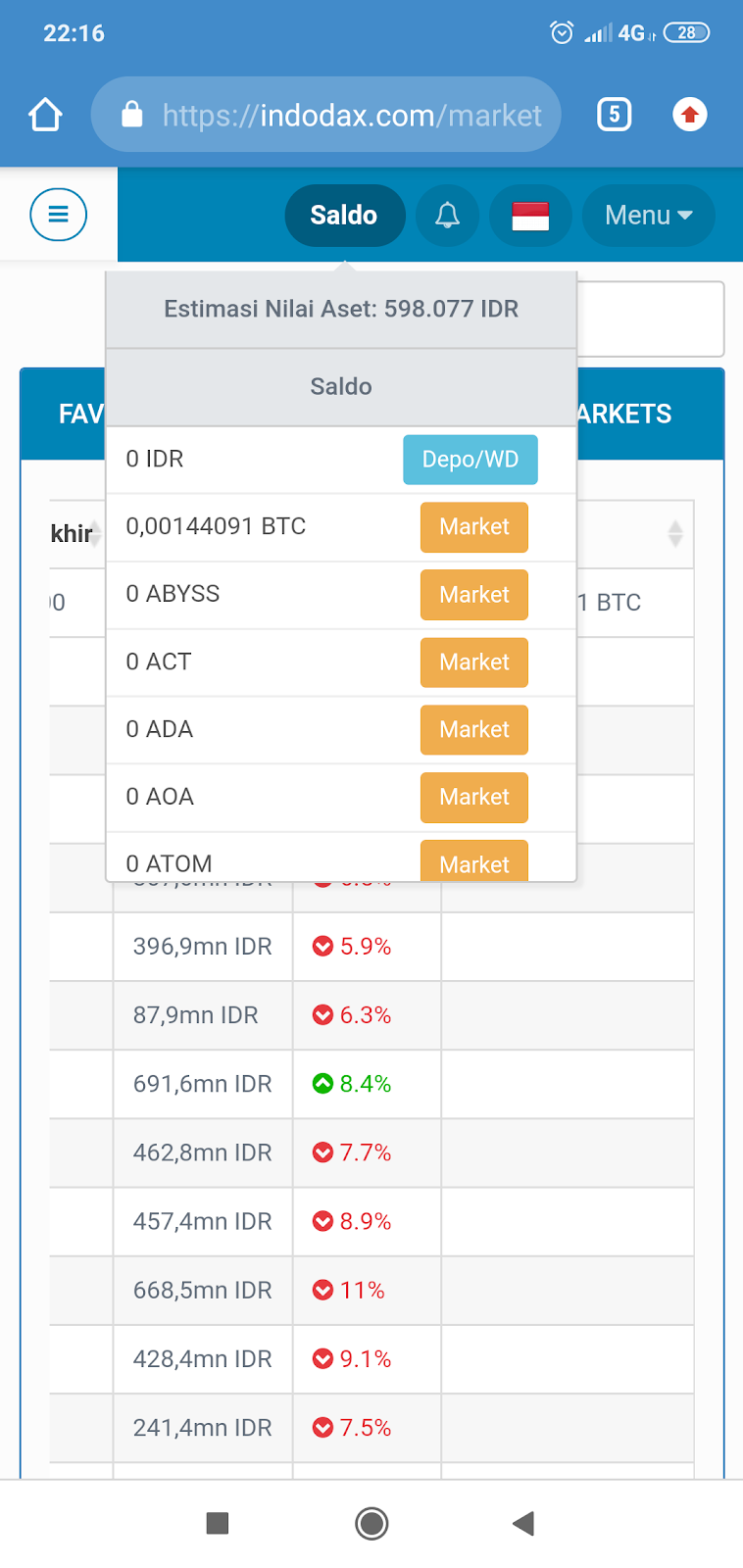Switch to the Favorit tab
The height and width of the screenshot is (1568, 743).
pyautogui.click(x=78, y=415)
